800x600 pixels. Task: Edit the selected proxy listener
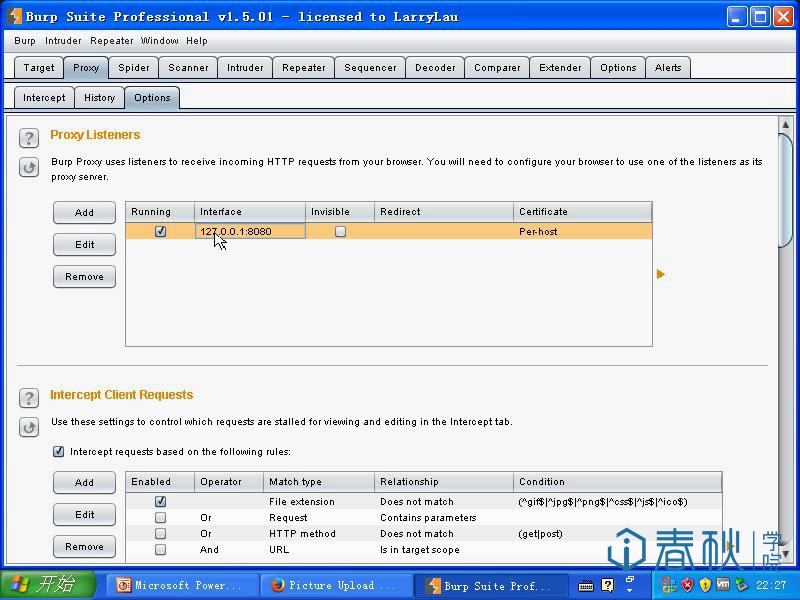(84, 244)
